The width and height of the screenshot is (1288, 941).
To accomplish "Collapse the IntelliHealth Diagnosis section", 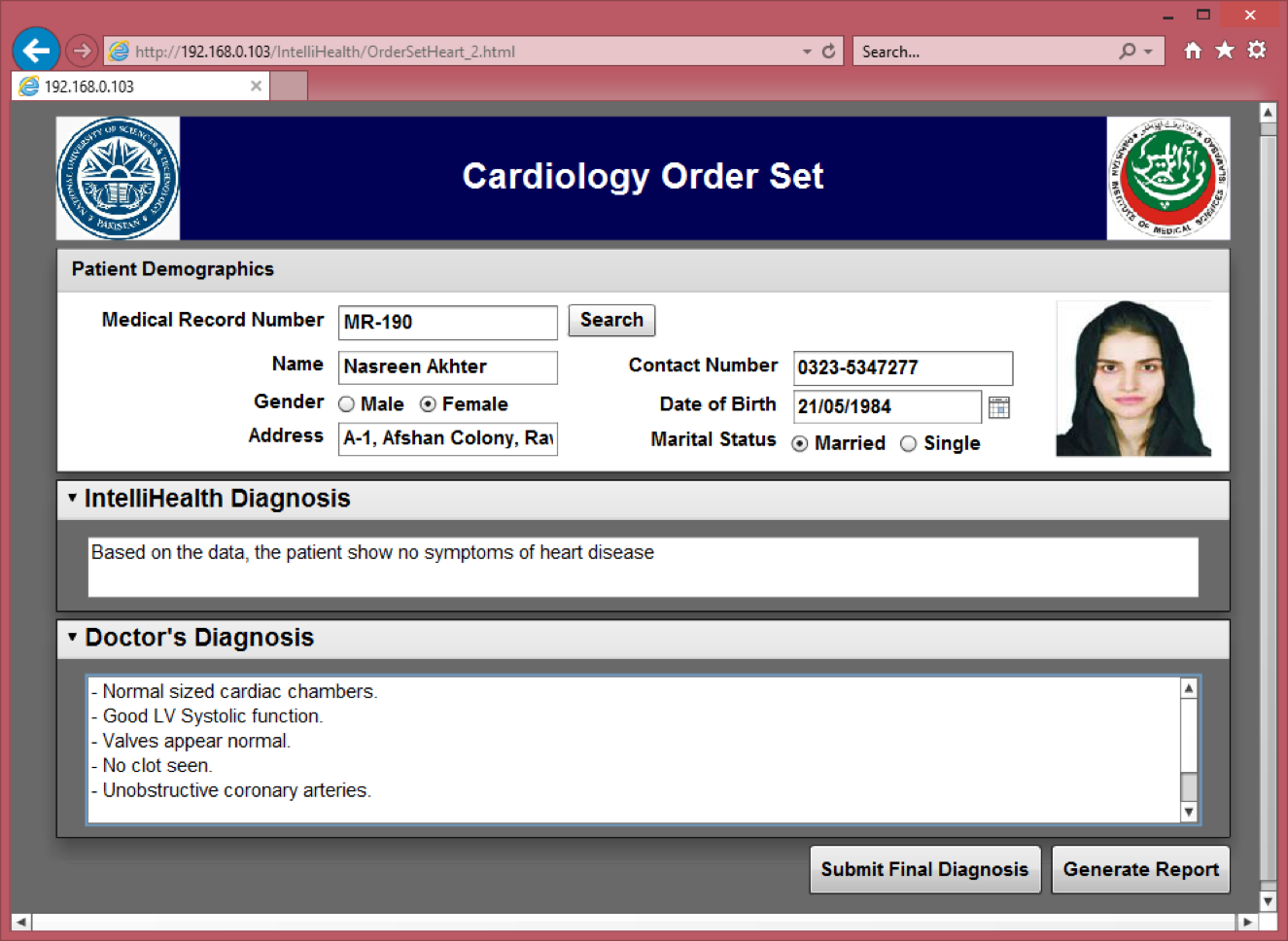I will [72, 498].
